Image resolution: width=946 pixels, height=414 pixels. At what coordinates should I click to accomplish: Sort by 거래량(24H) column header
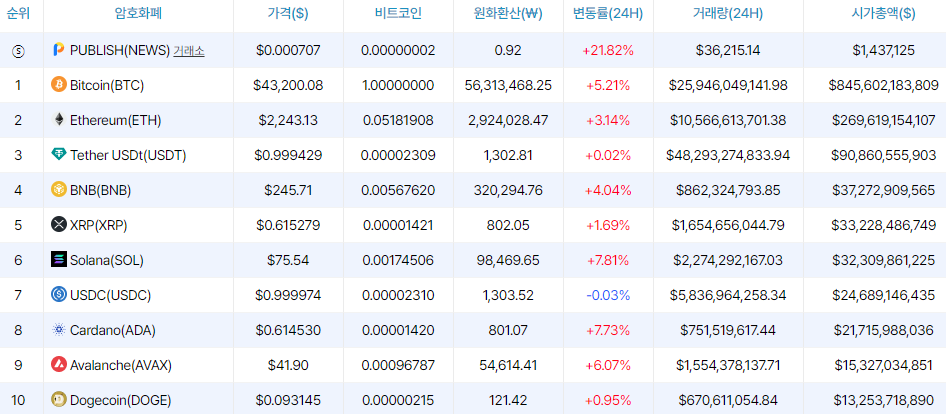tap(728, 14)
